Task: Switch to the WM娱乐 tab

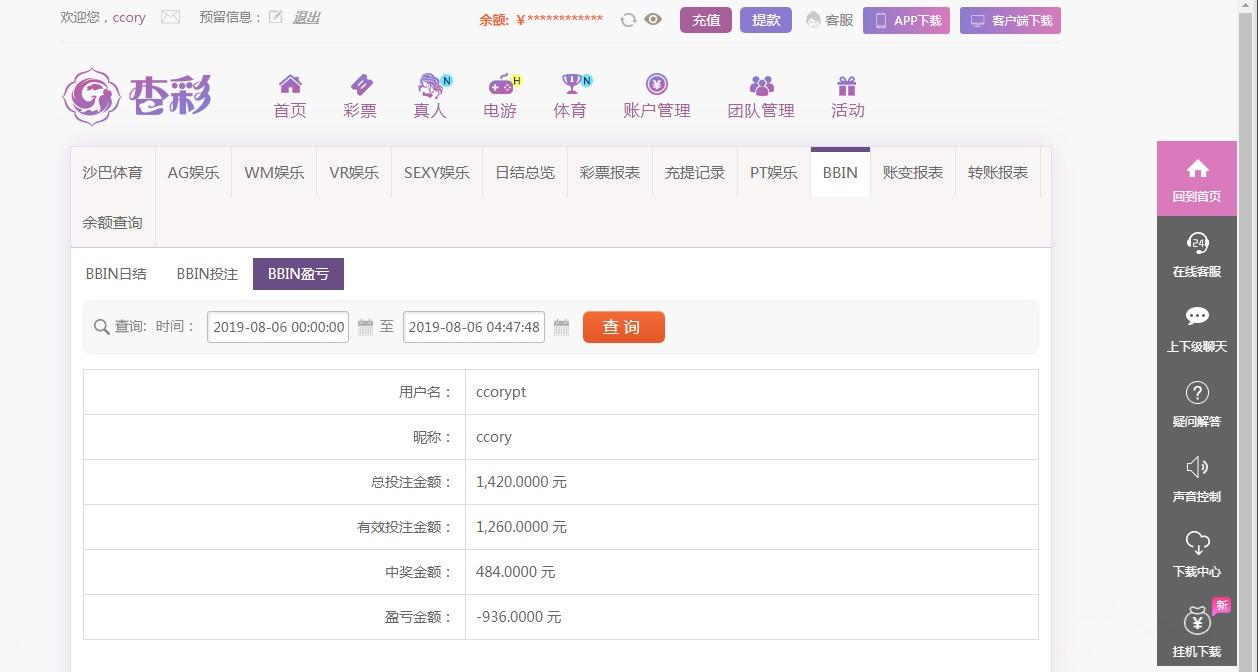Action: click(x=274, y=172)
